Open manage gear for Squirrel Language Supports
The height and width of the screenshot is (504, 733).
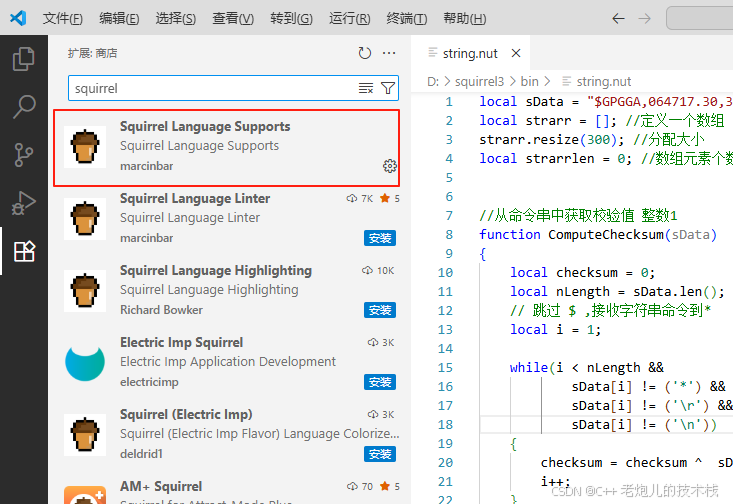(389, 166)
